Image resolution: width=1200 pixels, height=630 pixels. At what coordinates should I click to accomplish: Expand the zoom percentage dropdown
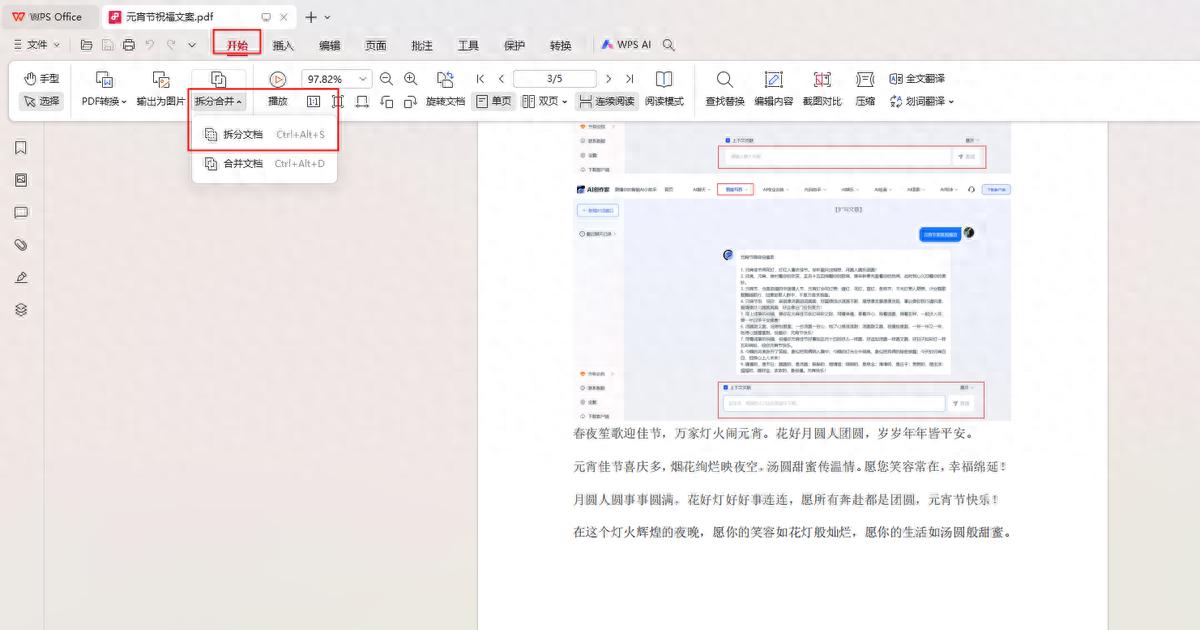click(362, 79)
